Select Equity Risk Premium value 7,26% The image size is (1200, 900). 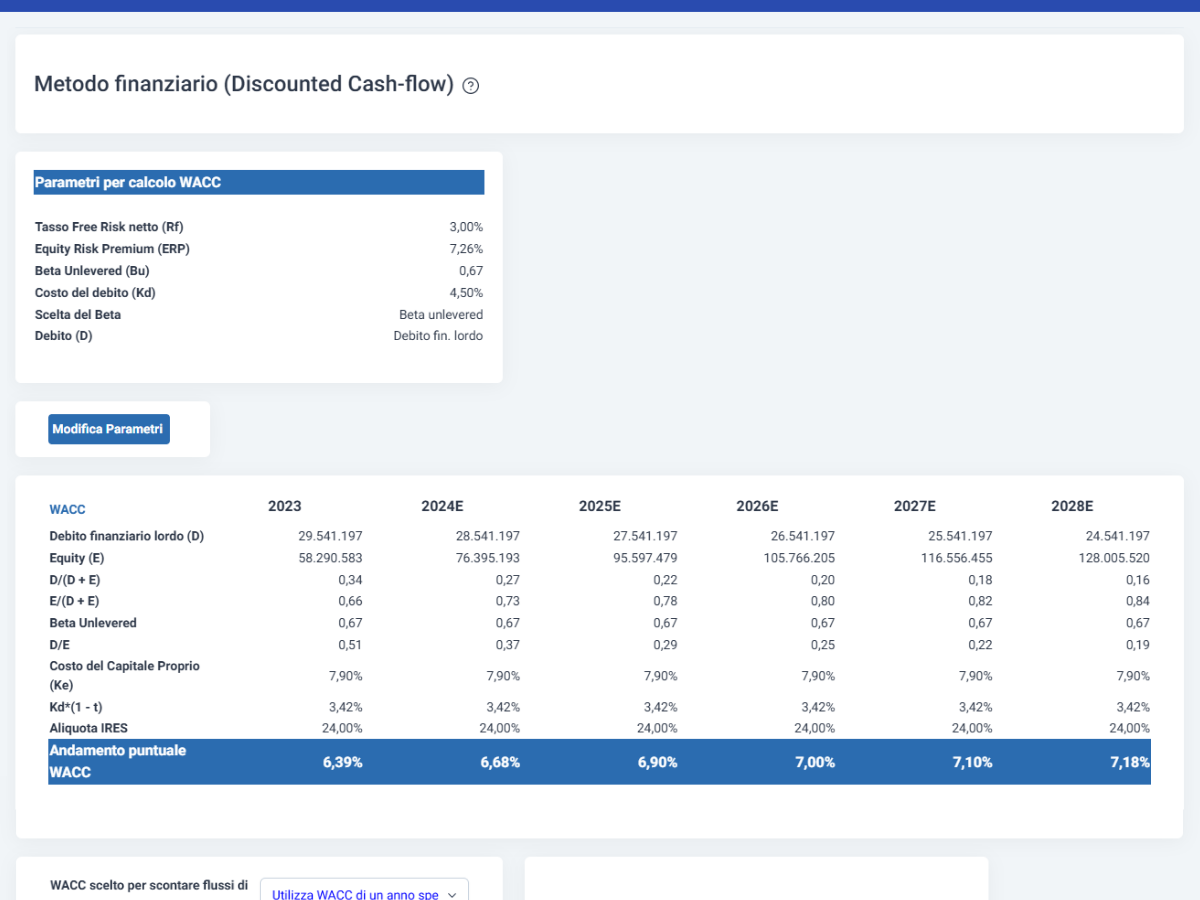(466, 249)
